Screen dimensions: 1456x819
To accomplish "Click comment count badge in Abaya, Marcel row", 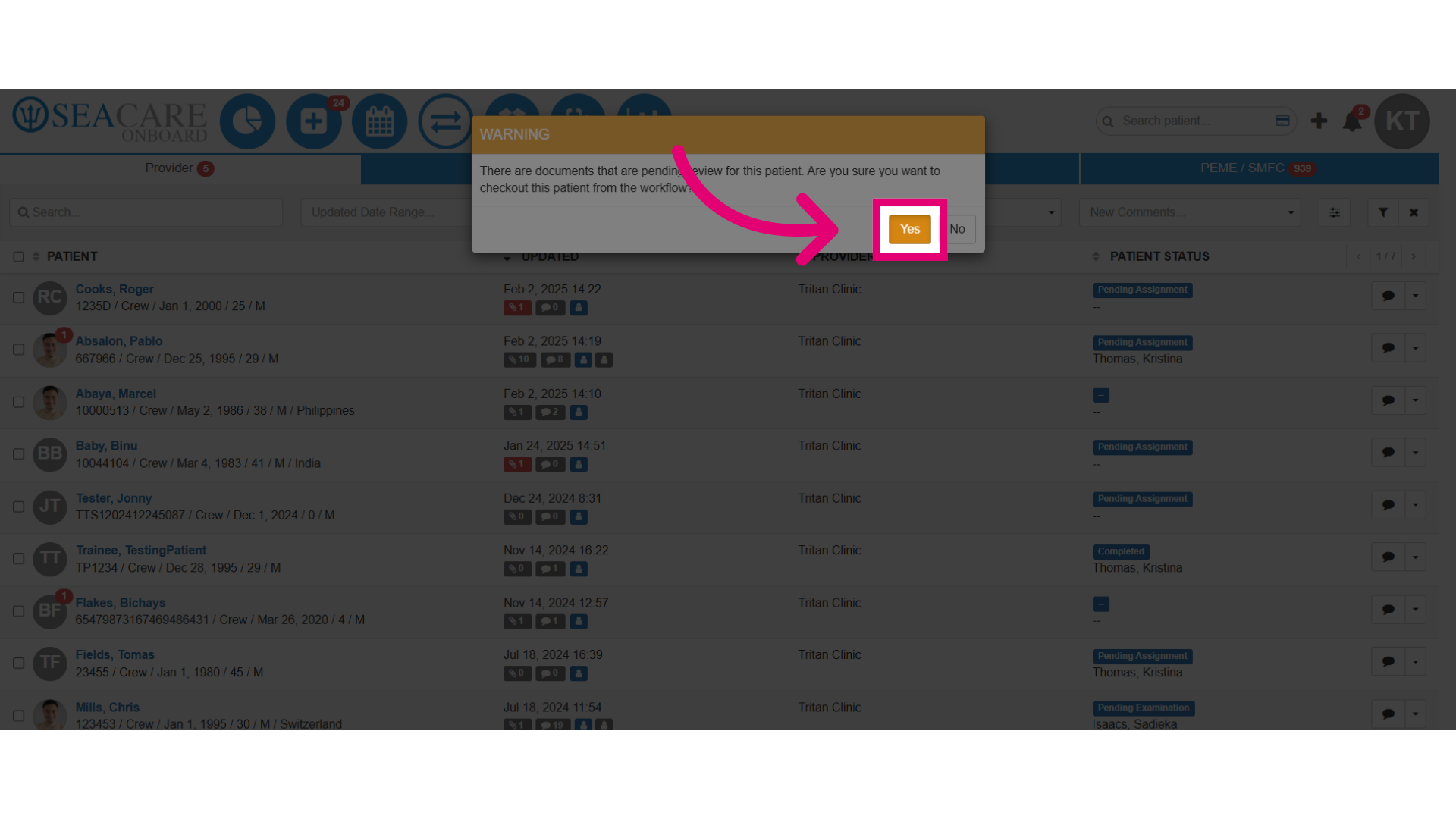I will [x=550, y=413].
